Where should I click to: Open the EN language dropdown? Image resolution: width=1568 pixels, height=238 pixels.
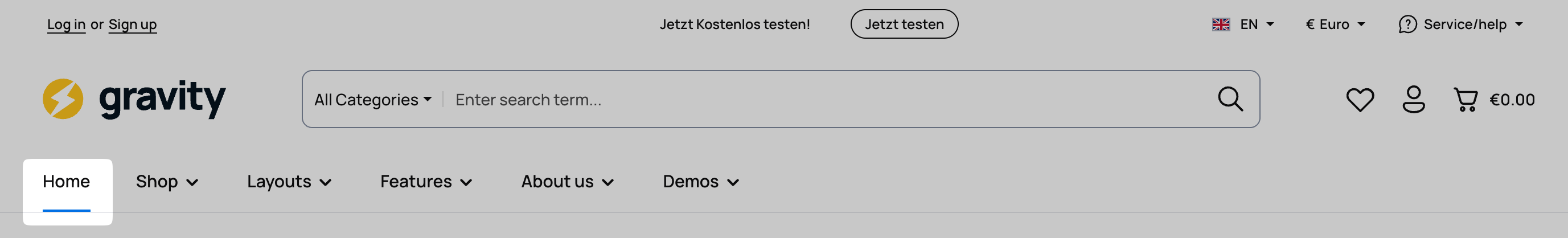1257,24
